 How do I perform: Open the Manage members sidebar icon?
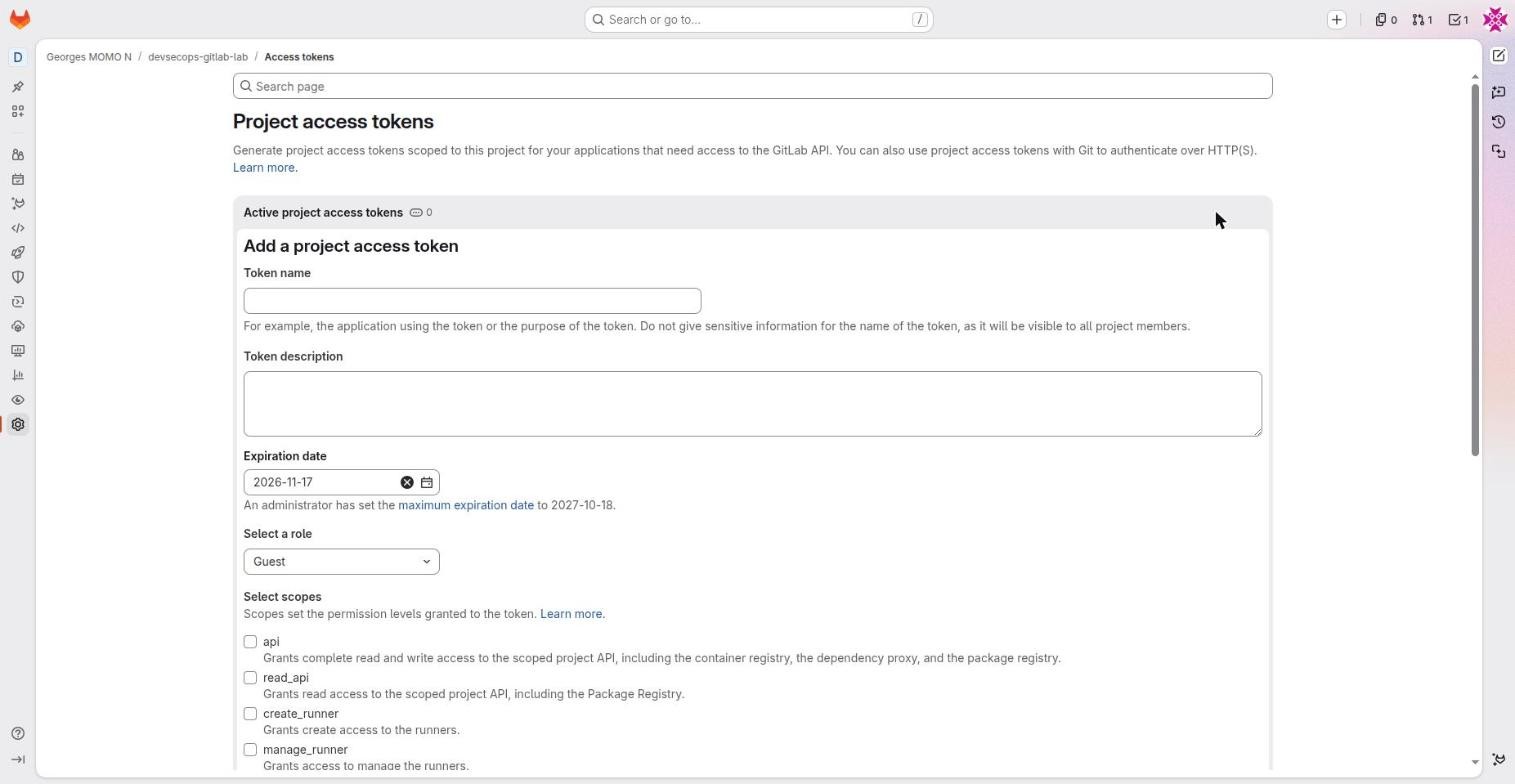click(x=18, y=155)
